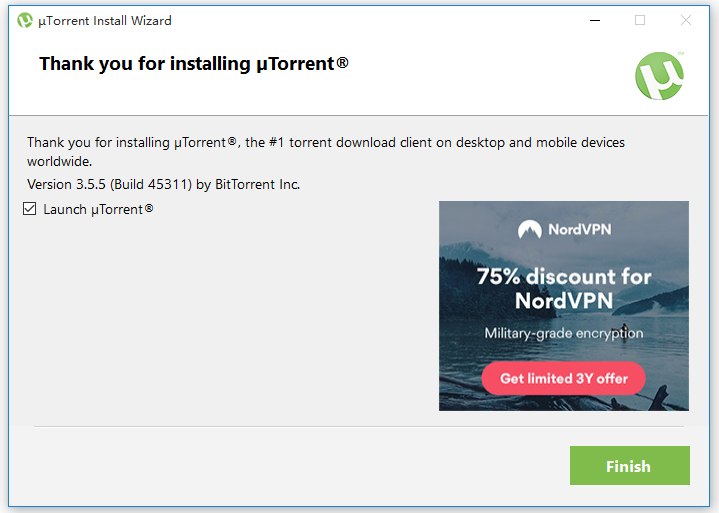Minimize the µTorrent Install Wizard window
This screenshot has width=719, height=513.
(595, 20)
